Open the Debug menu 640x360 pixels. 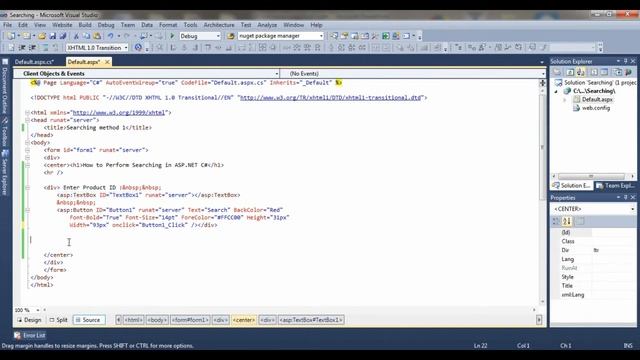106,25
